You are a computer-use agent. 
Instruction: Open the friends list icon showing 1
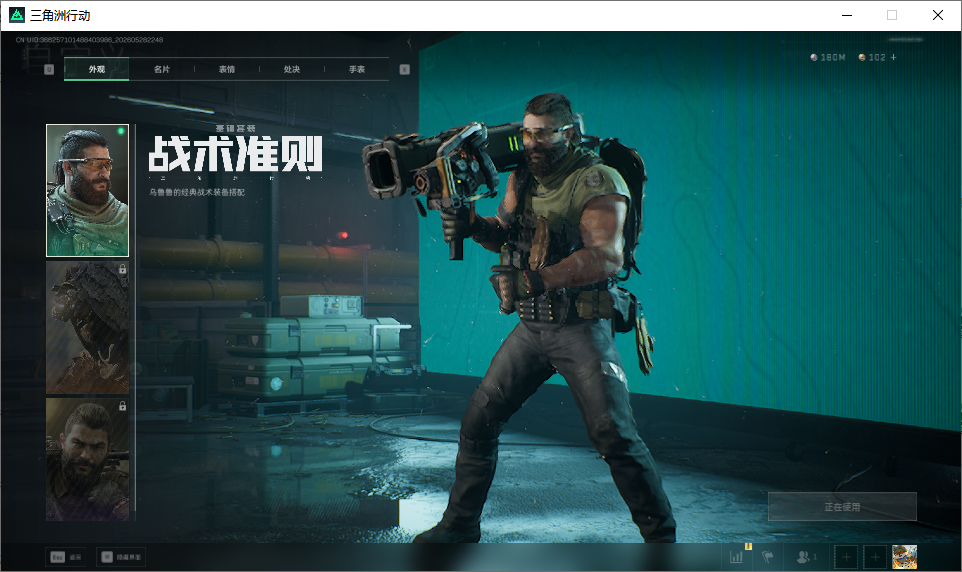pyautogui.click(x=806, y=557)
